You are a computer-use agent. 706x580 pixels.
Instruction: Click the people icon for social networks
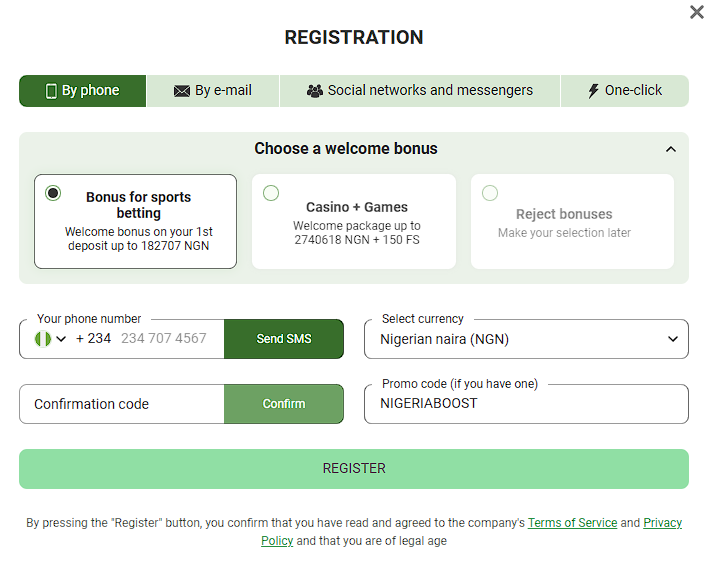click(315, 91)
